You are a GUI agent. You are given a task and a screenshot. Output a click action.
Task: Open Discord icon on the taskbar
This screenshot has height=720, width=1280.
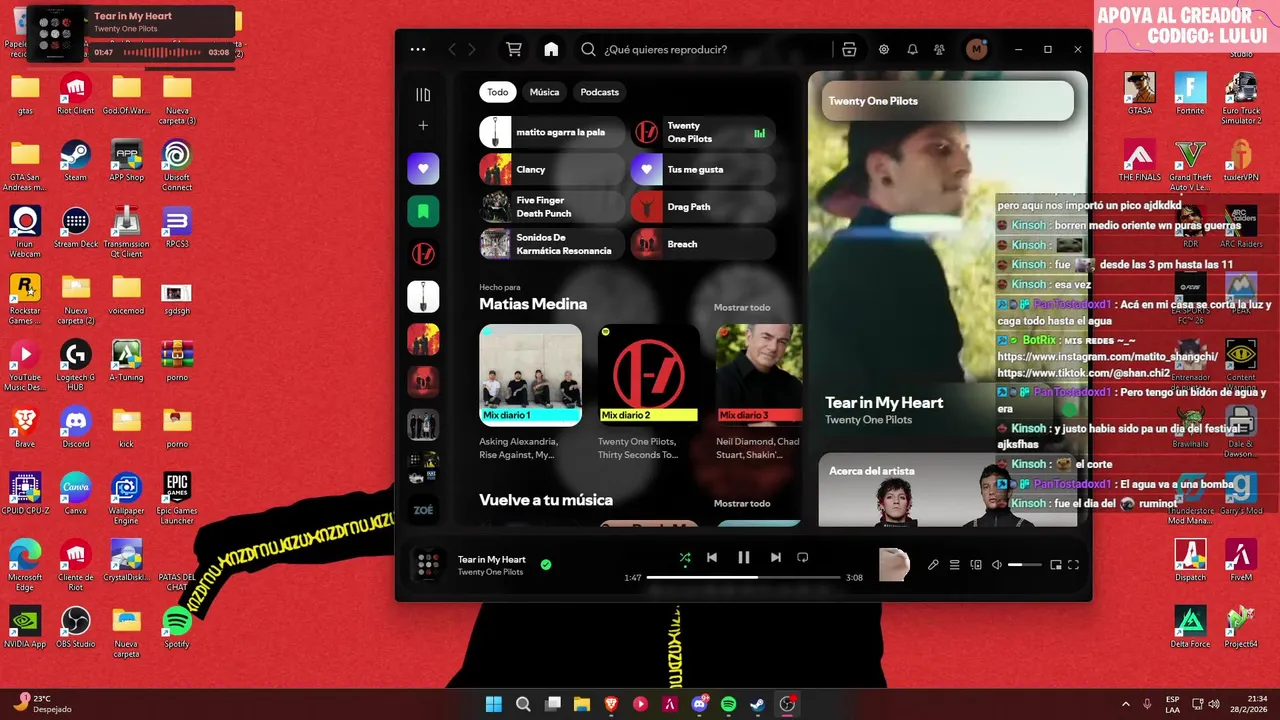(699, 704)
